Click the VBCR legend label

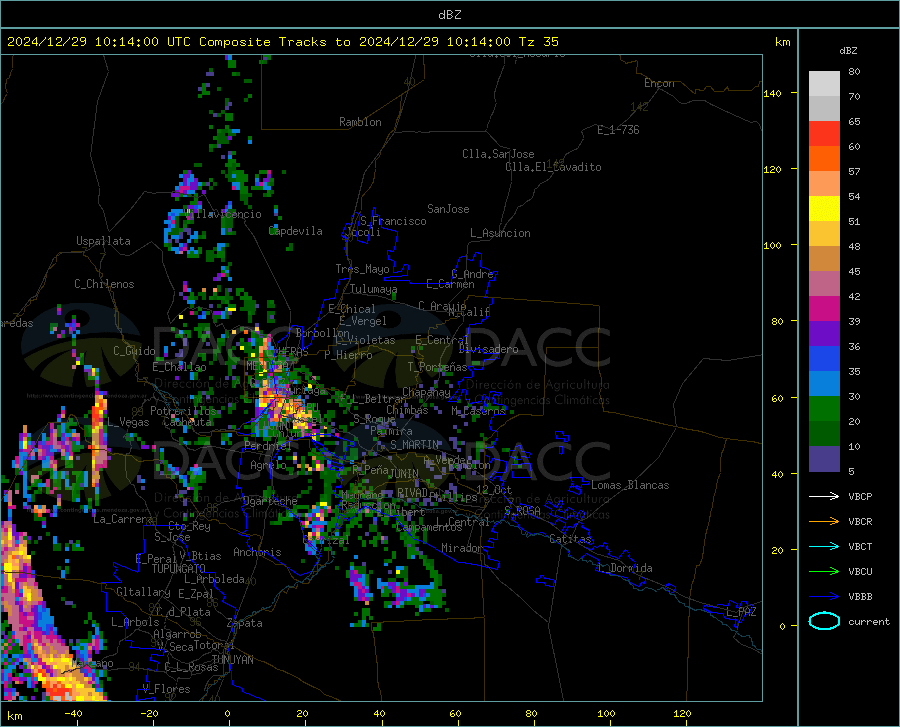click(860, 522)
